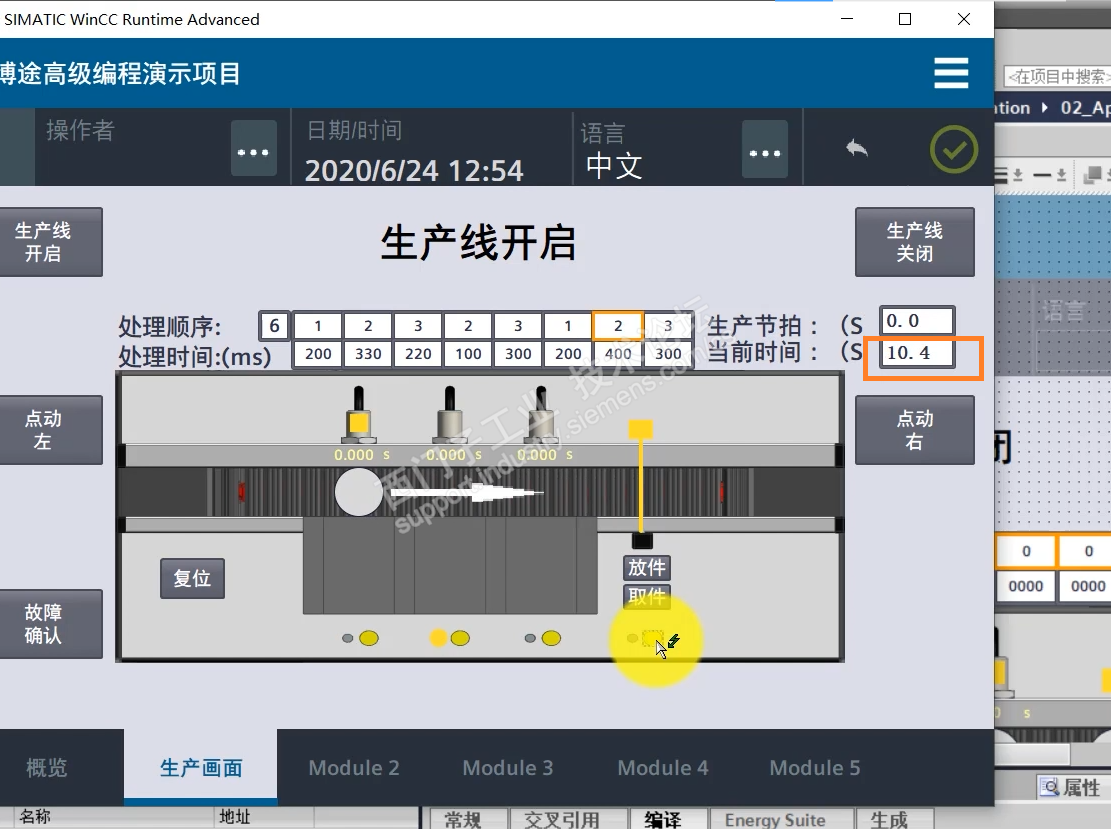Maximize the WinCC Runtime Advanced window
Image resolution: width=1111 pixels, height=829 pixels.
[905, 19]
